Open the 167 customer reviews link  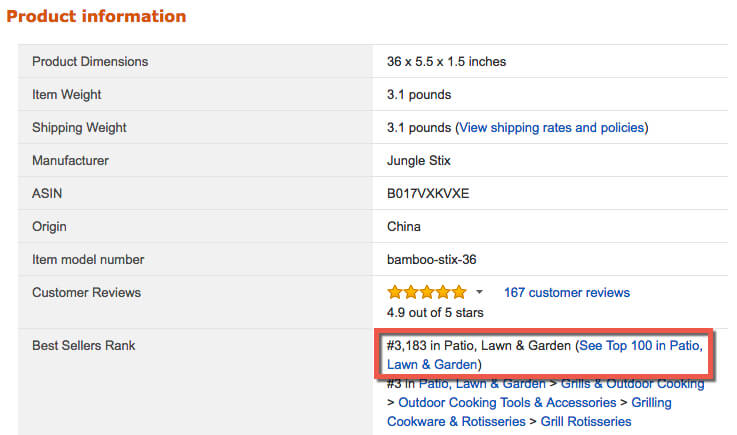coord(567,292)
